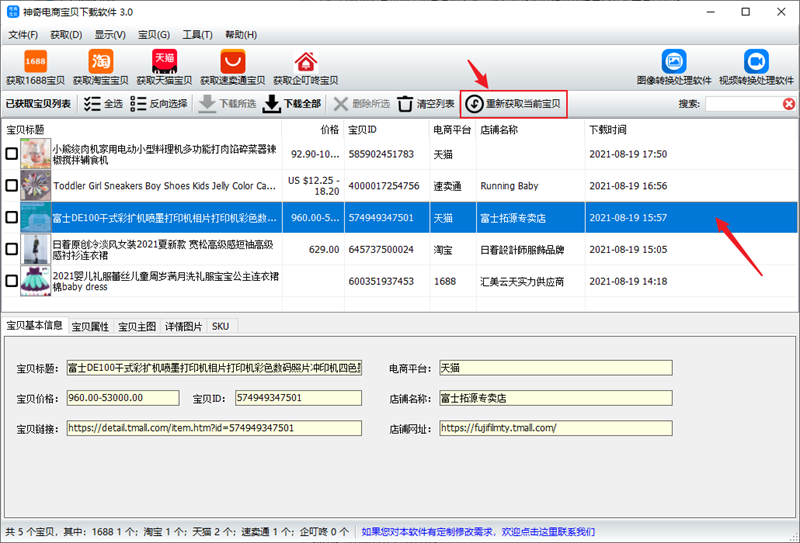Click the 日着原创 dress thumbnail

pyautogui.click(x=35, y=249)
